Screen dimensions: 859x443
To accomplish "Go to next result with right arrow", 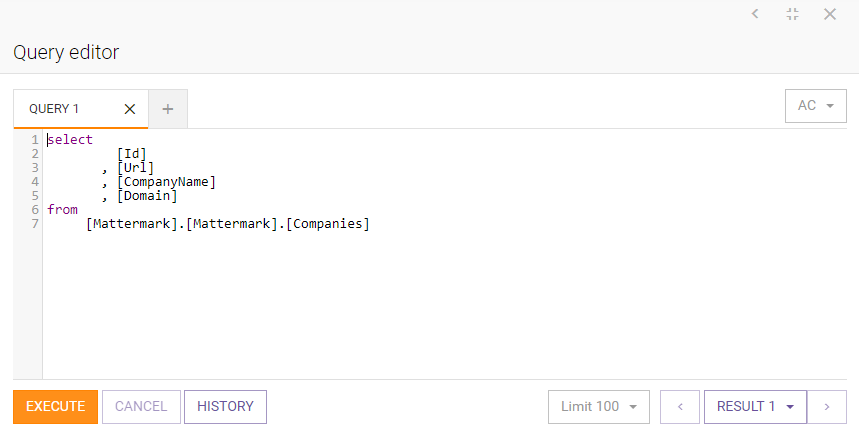I will [x=827, y=406].
